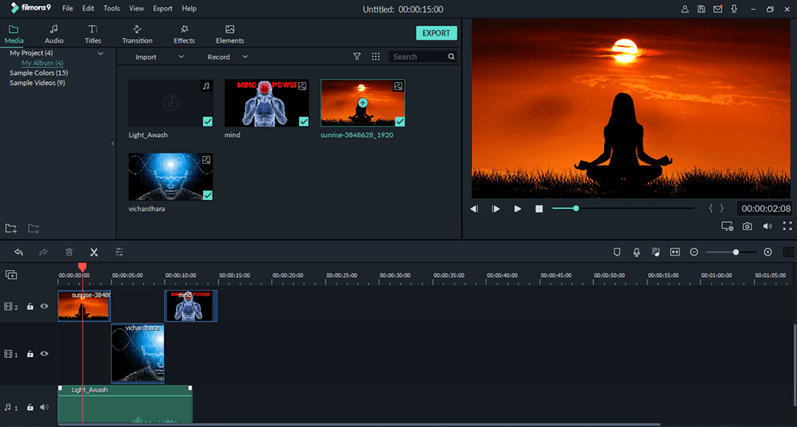This screenshot has height=427, width=797.
Task: Switch to the Transition tab
Action: click(137, 34)
